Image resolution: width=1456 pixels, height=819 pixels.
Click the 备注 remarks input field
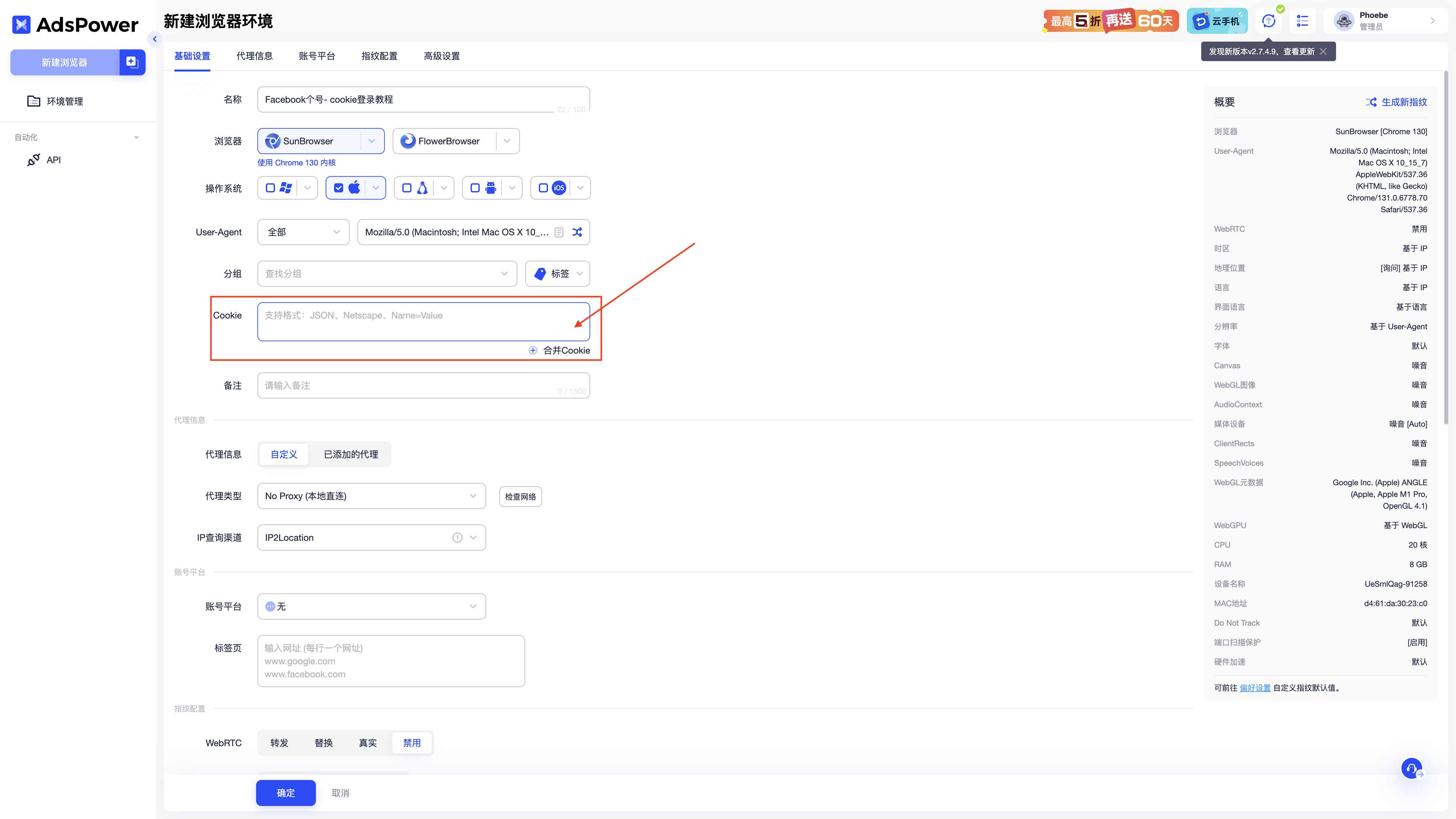click(423, 385)
